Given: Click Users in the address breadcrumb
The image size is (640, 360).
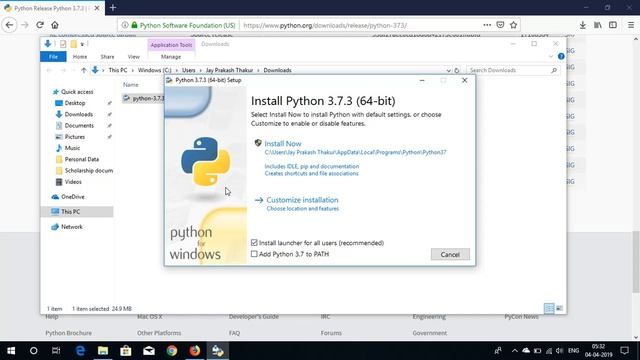Looking at the screenshot, I should point(189,70).
